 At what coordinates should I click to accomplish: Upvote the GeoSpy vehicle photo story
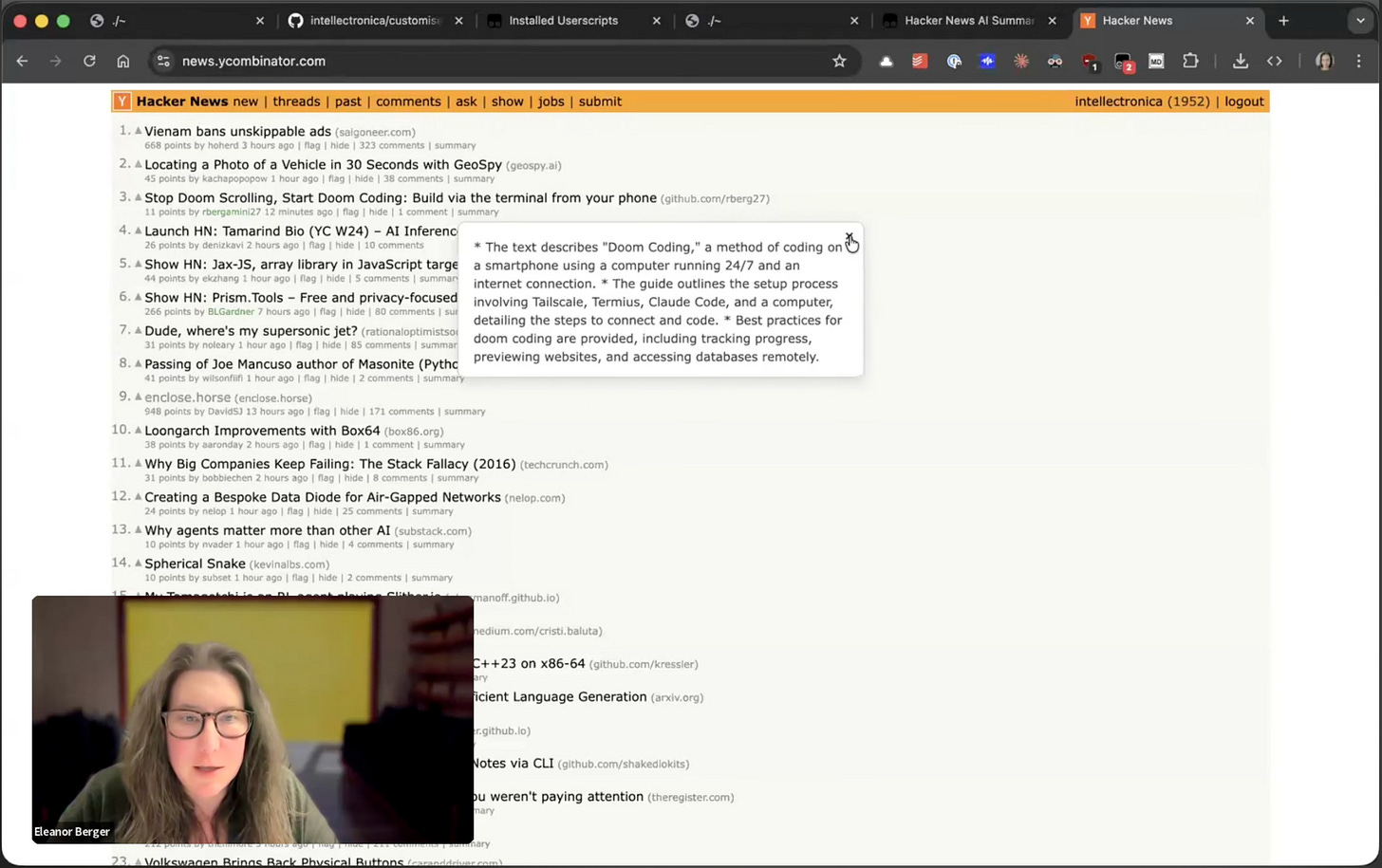[x=138, y=164]
